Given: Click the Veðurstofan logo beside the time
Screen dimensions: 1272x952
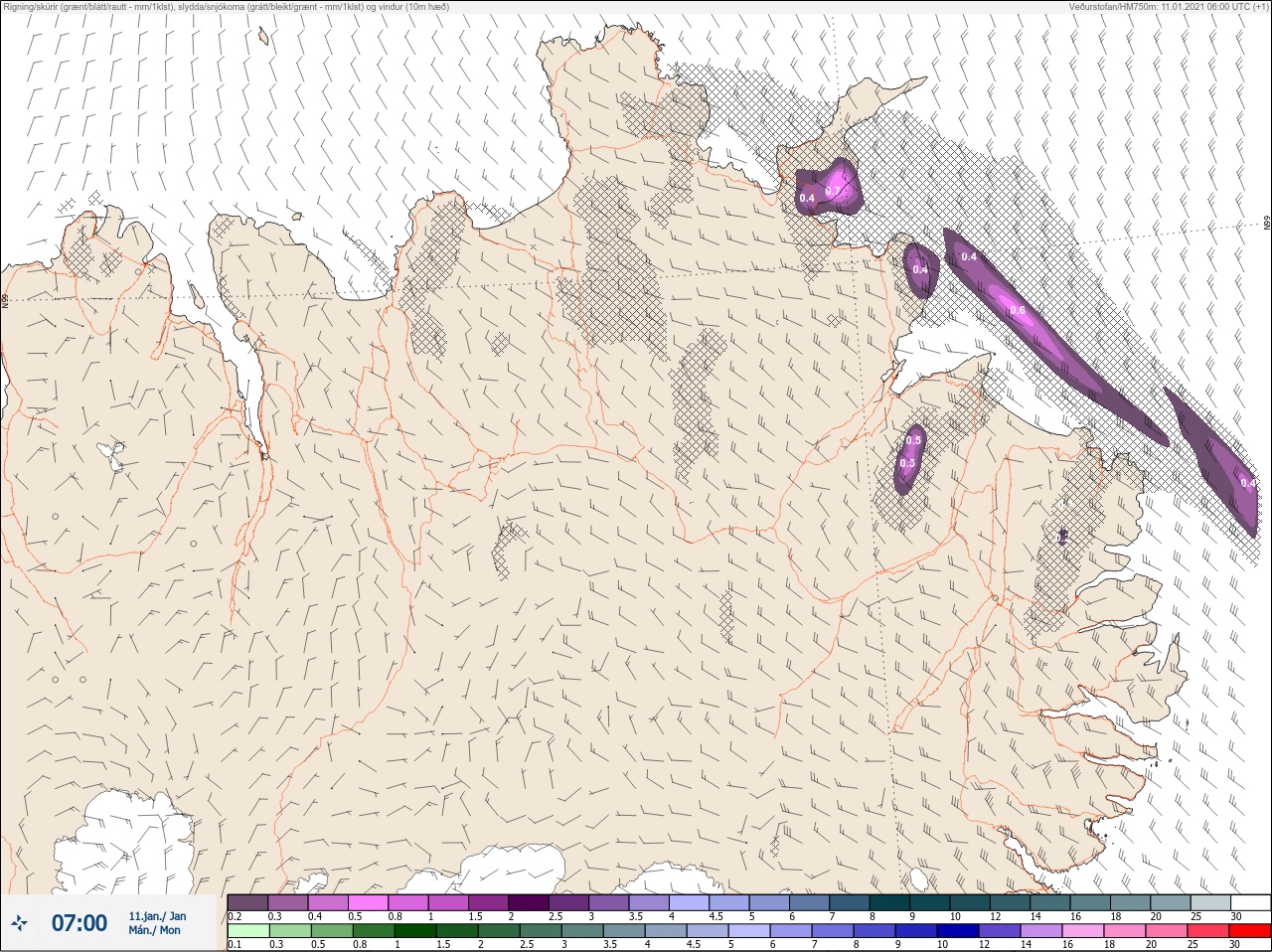Looking at the screenshot, I should point(19,923).
